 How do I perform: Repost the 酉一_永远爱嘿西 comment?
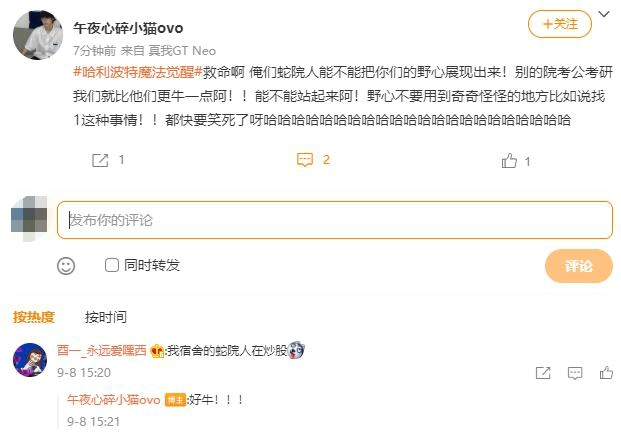tap(543, 373)
